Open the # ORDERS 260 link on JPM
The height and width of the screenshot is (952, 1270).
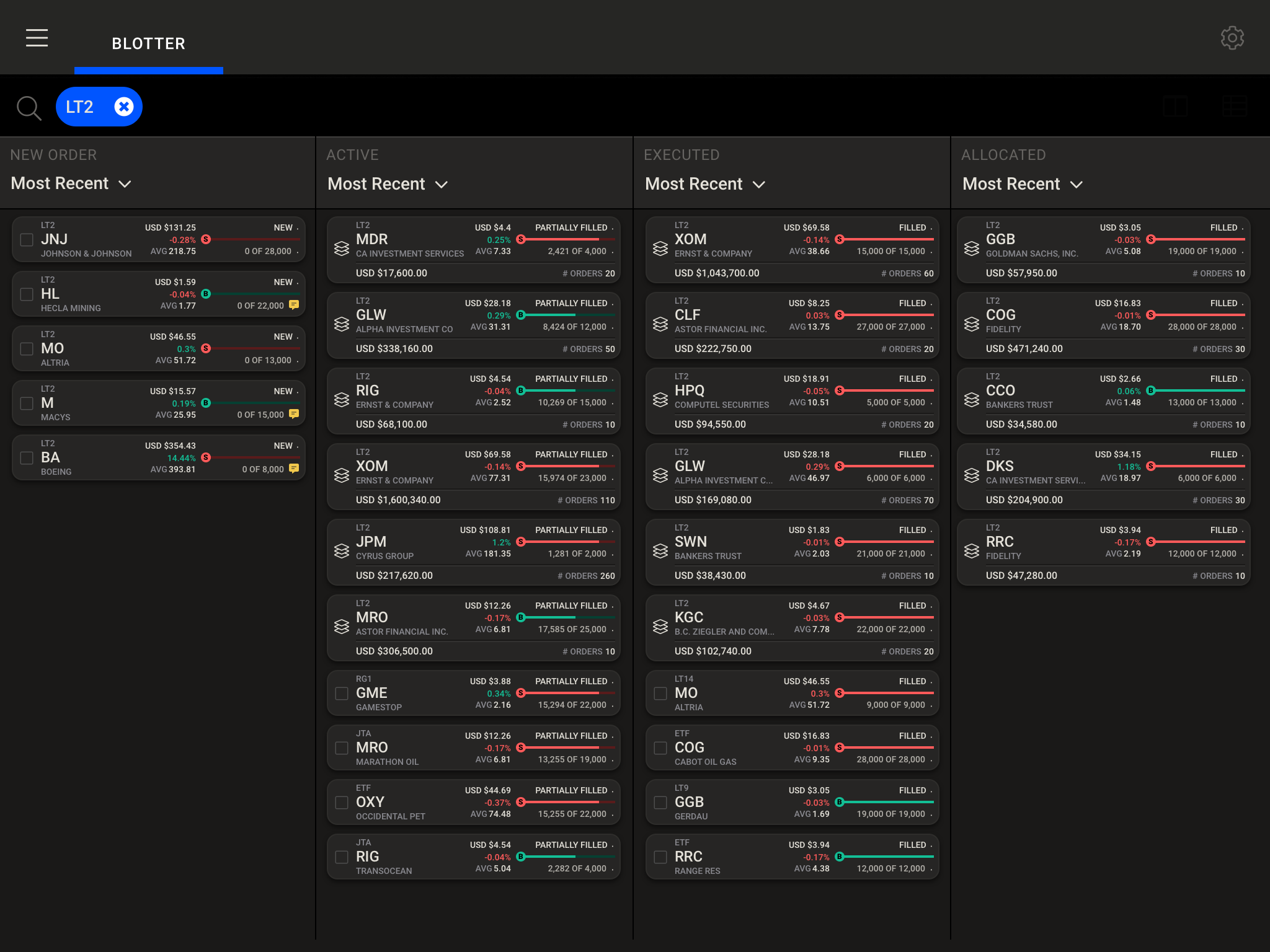tap(586, 576)
